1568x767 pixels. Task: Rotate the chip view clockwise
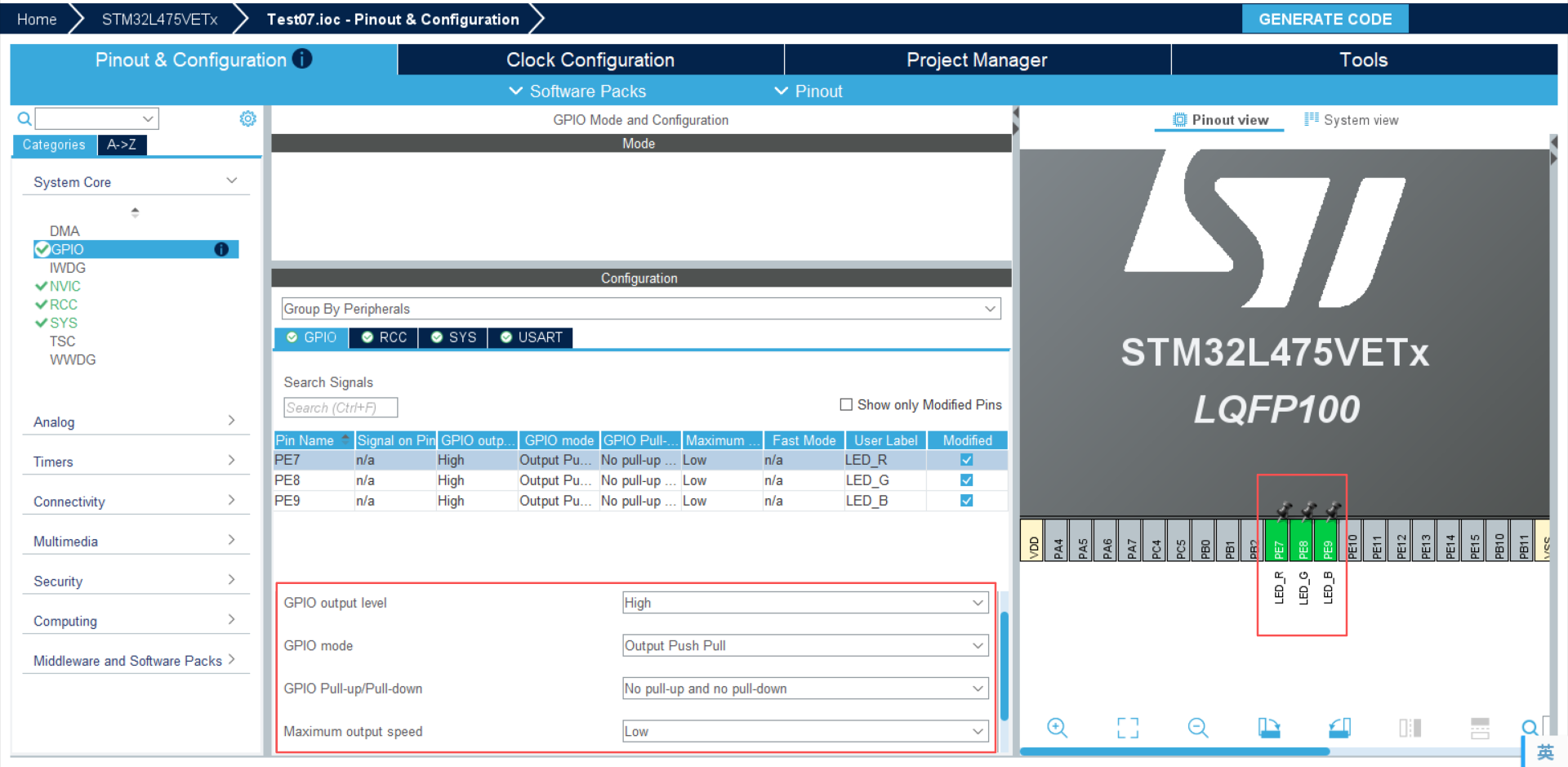(x=1269, y=727)
